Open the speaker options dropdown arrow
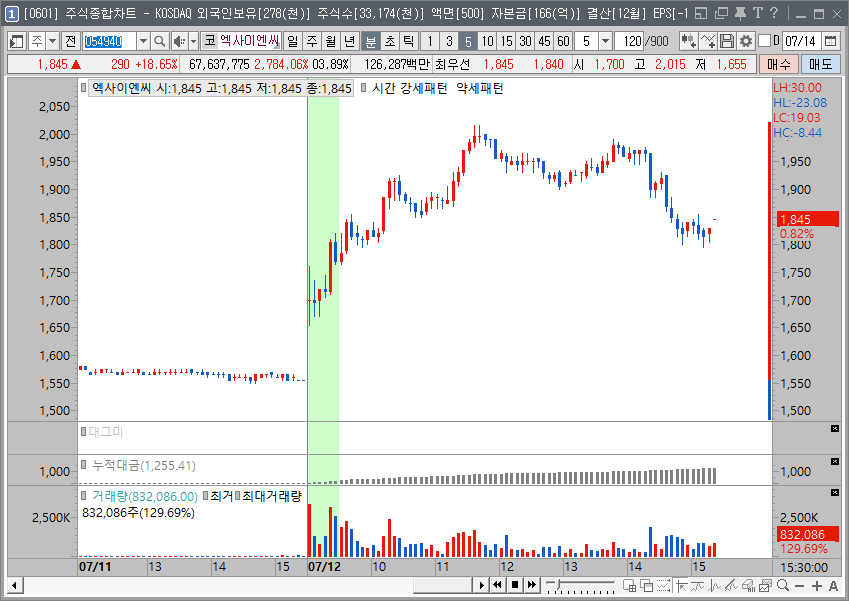The height and width of the screenshot is (601, 849). [193, 41]
